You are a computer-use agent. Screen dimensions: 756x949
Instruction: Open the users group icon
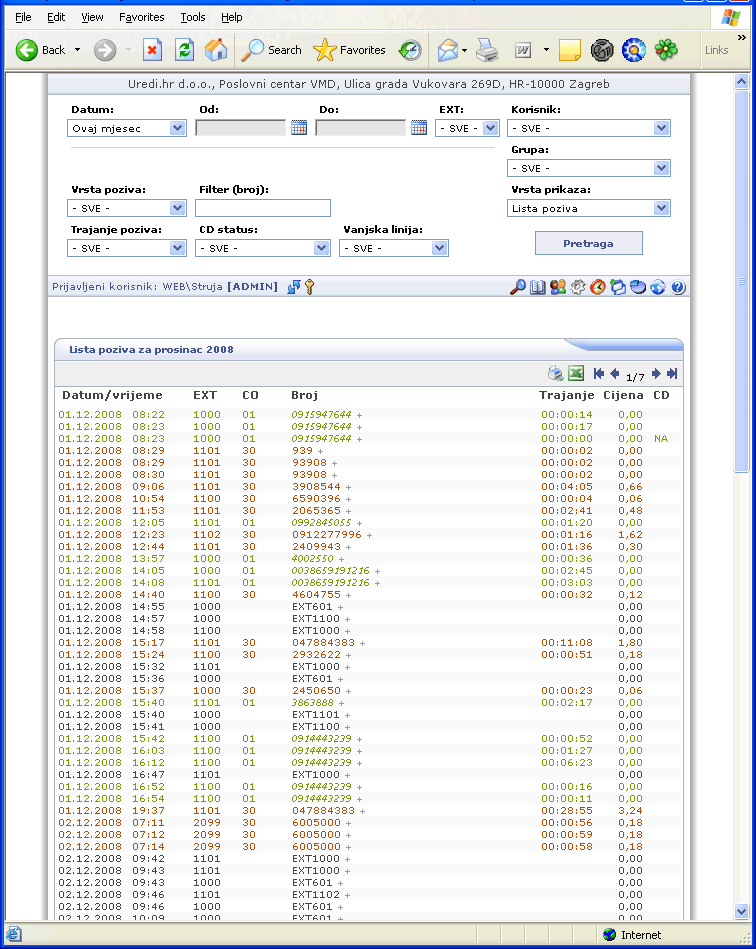pyautogui.click(x=557, y=287)
